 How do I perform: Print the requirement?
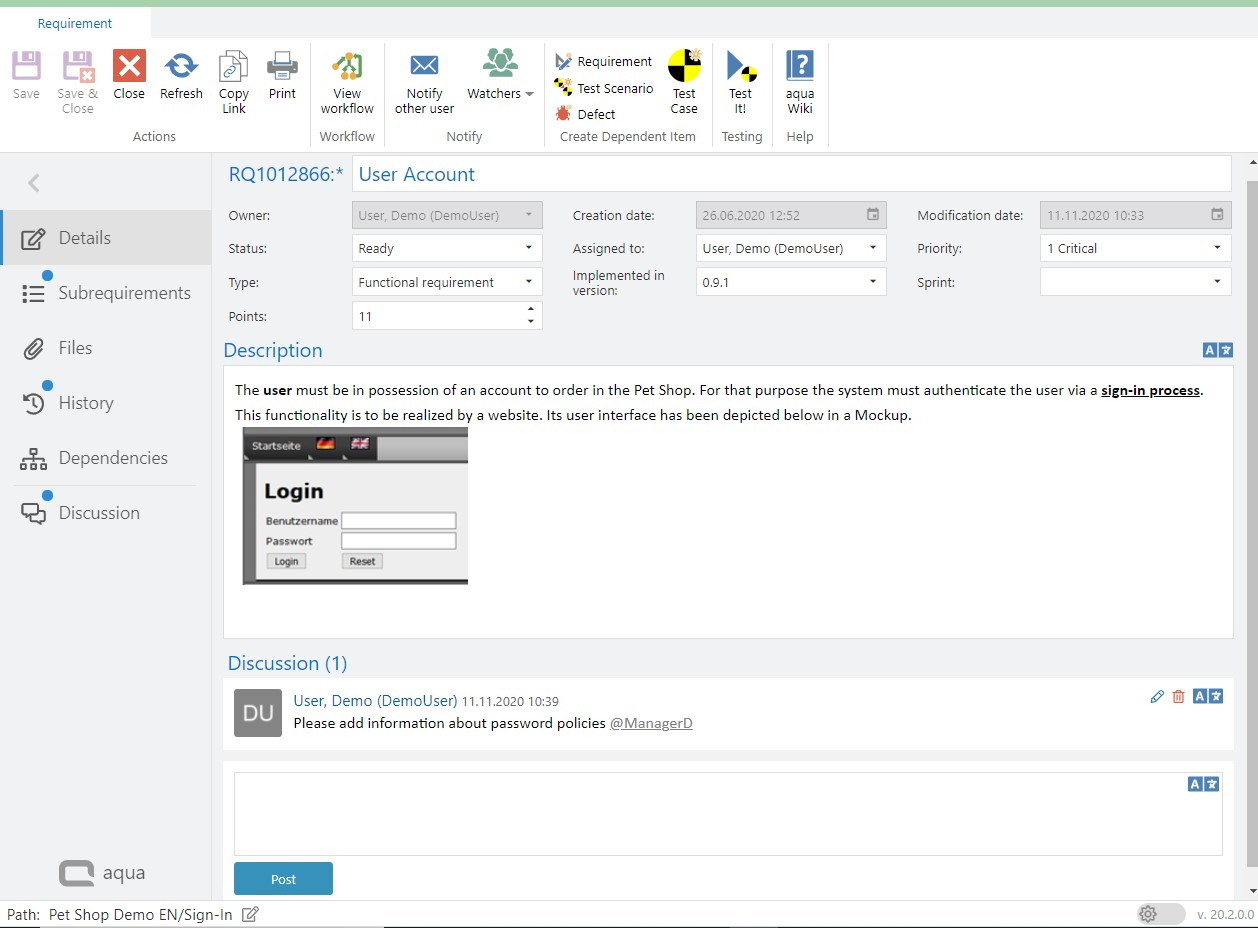click(x=282, y=67)
